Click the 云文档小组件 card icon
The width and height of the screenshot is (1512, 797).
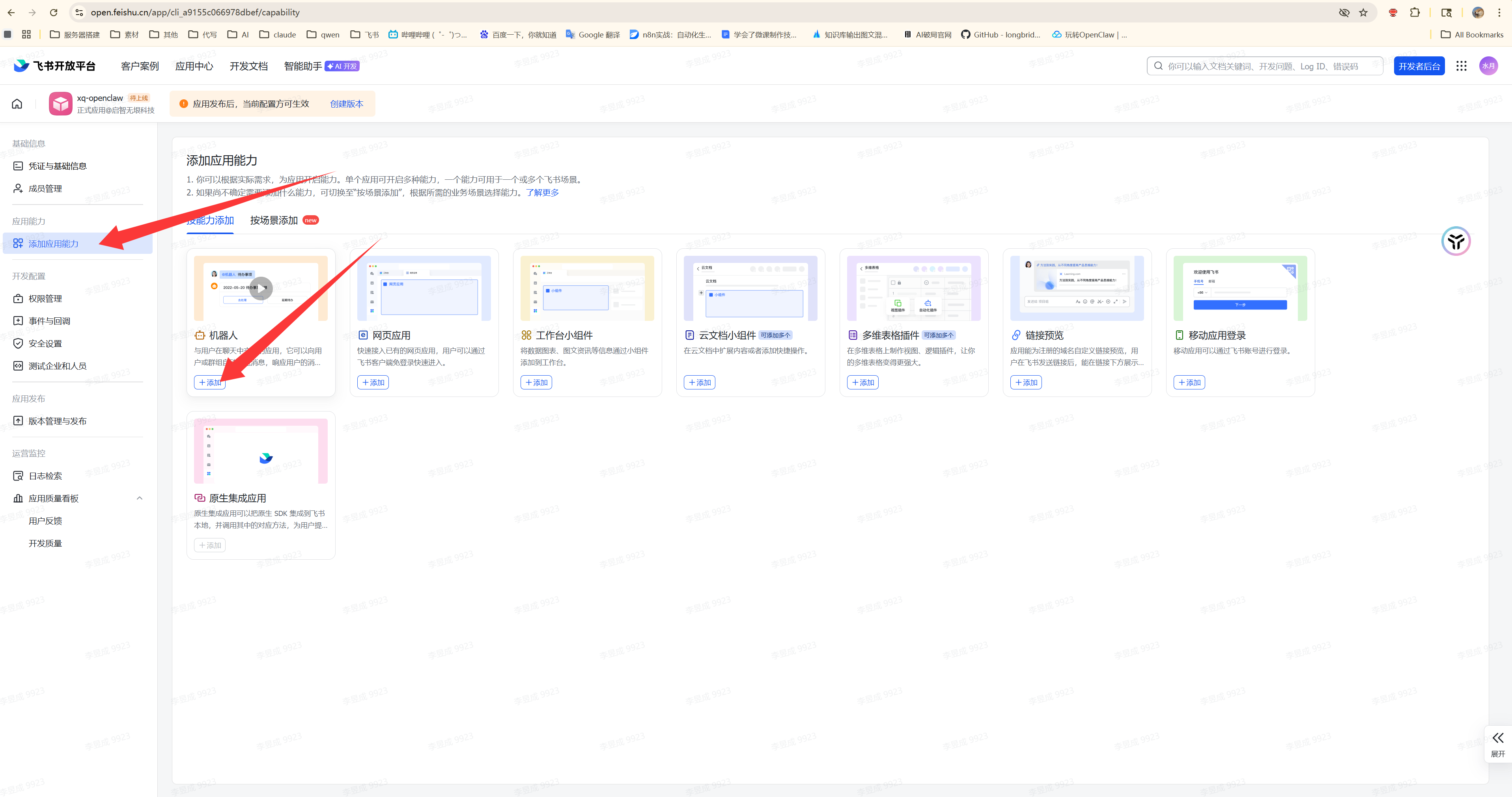coord(689,335)
